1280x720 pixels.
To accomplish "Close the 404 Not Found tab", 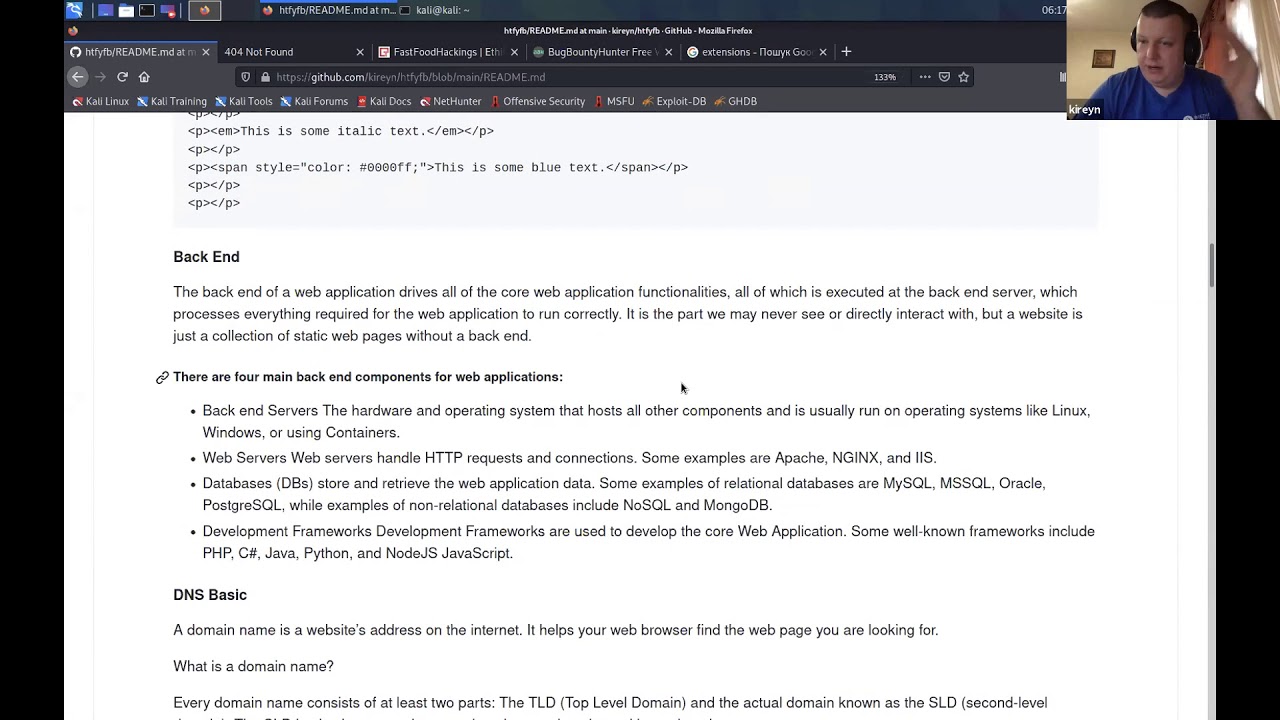I will coord(360,52).
